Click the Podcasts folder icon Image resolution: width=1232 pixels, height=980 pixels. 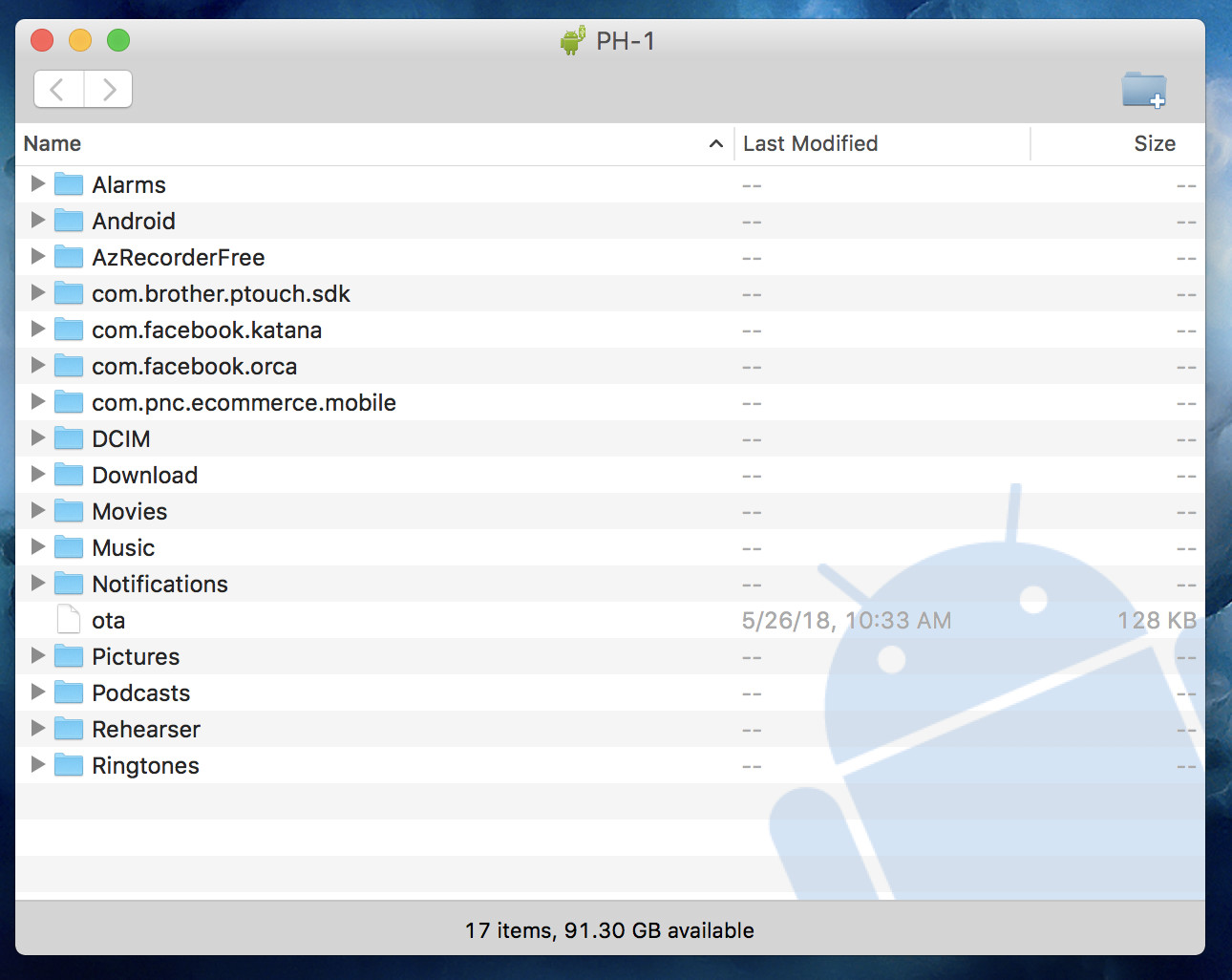click(x=69, y=692)
